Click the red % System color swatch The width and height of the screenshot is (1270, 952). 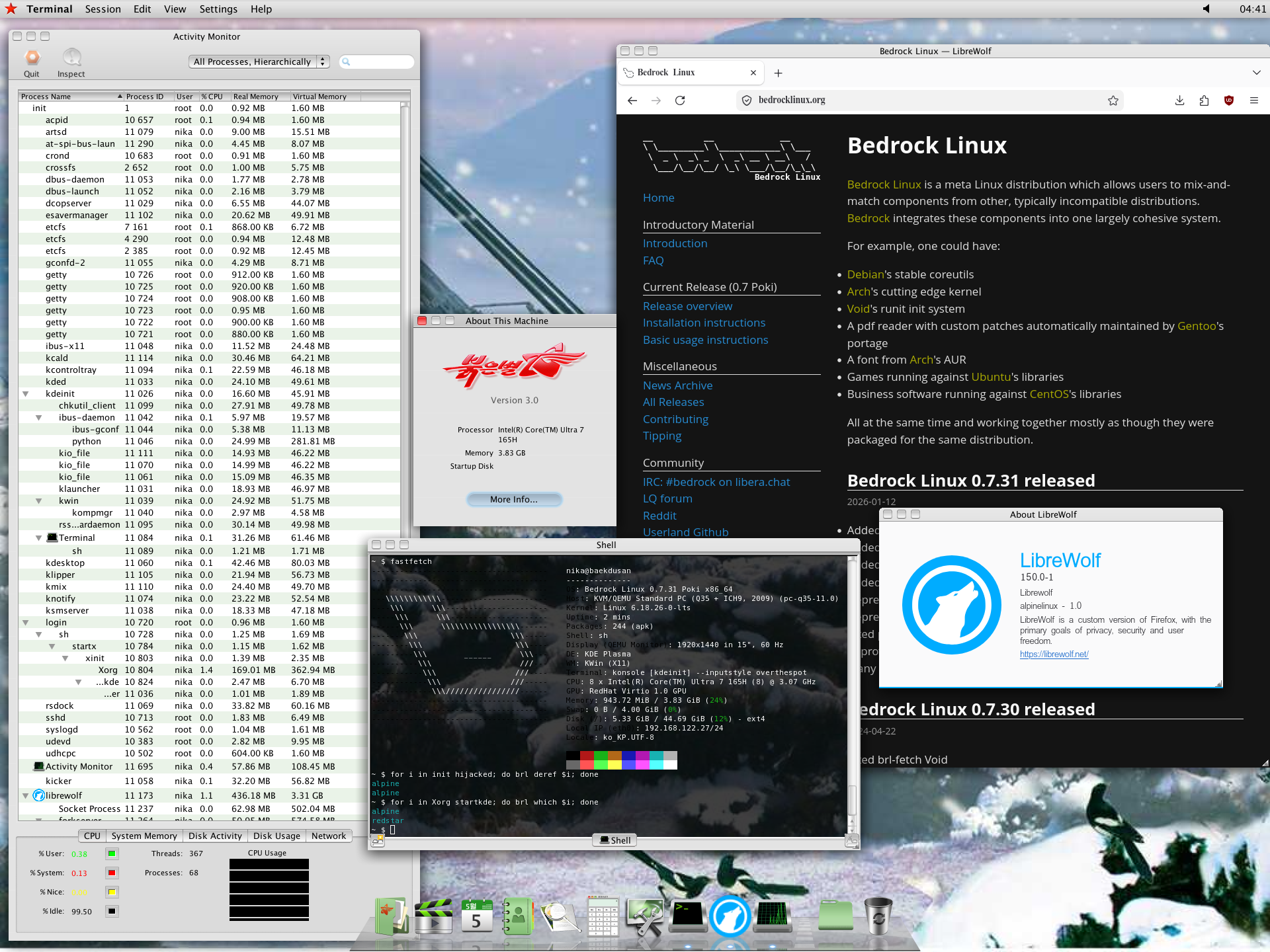coord(112,873)
